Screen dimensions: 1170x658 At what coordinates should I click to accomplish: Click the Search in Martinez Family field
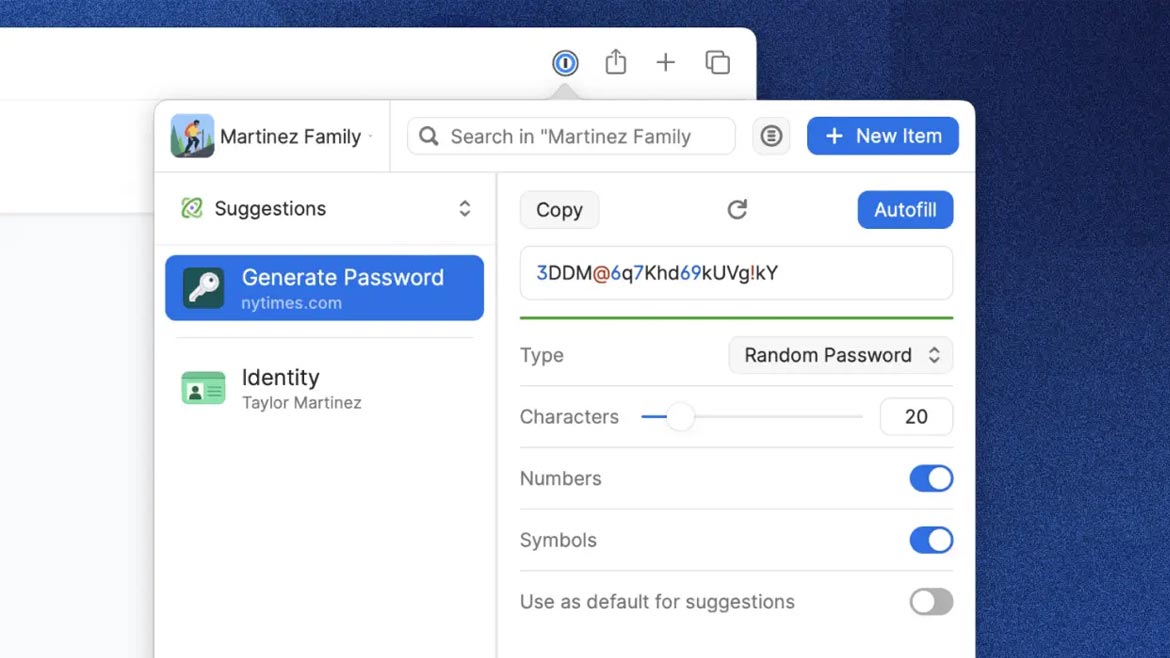coord(580,137)
